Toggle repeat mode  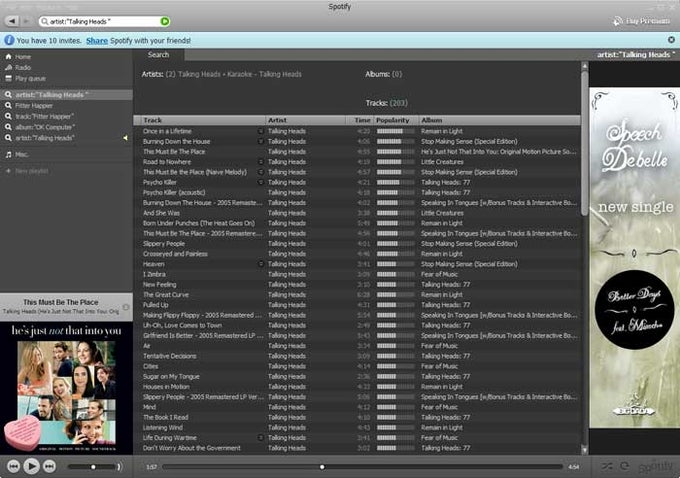click(x=624, y=466)
